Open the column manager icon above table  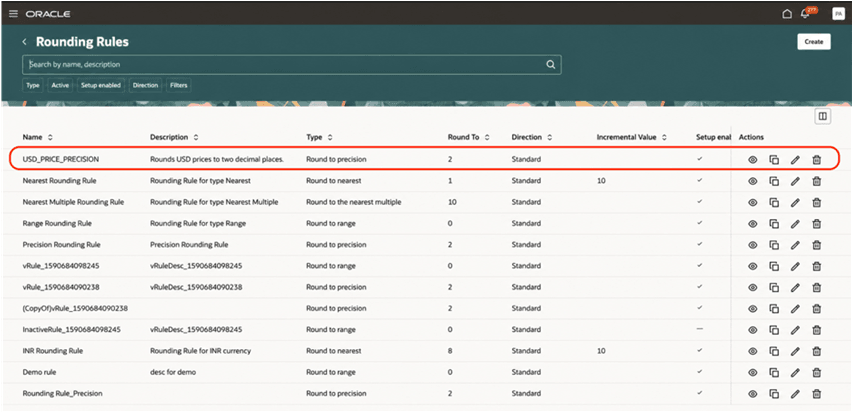822,116
